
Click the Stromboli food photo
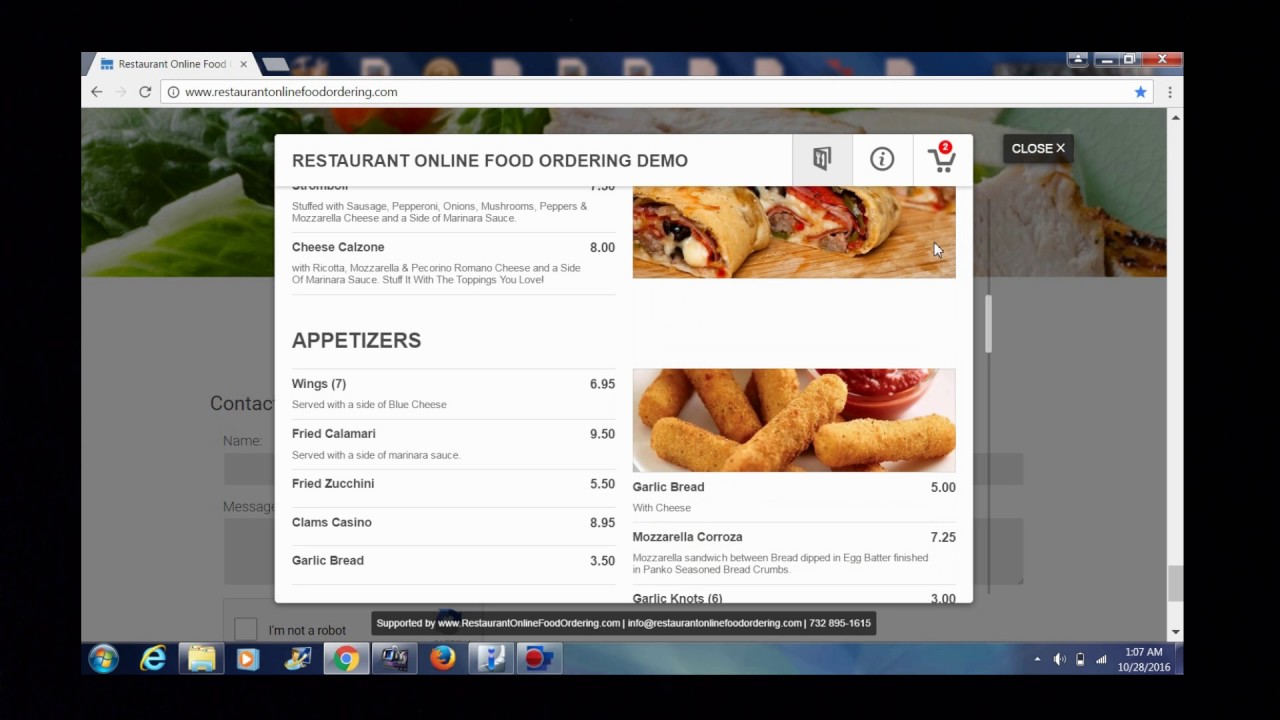click(794, 232)
